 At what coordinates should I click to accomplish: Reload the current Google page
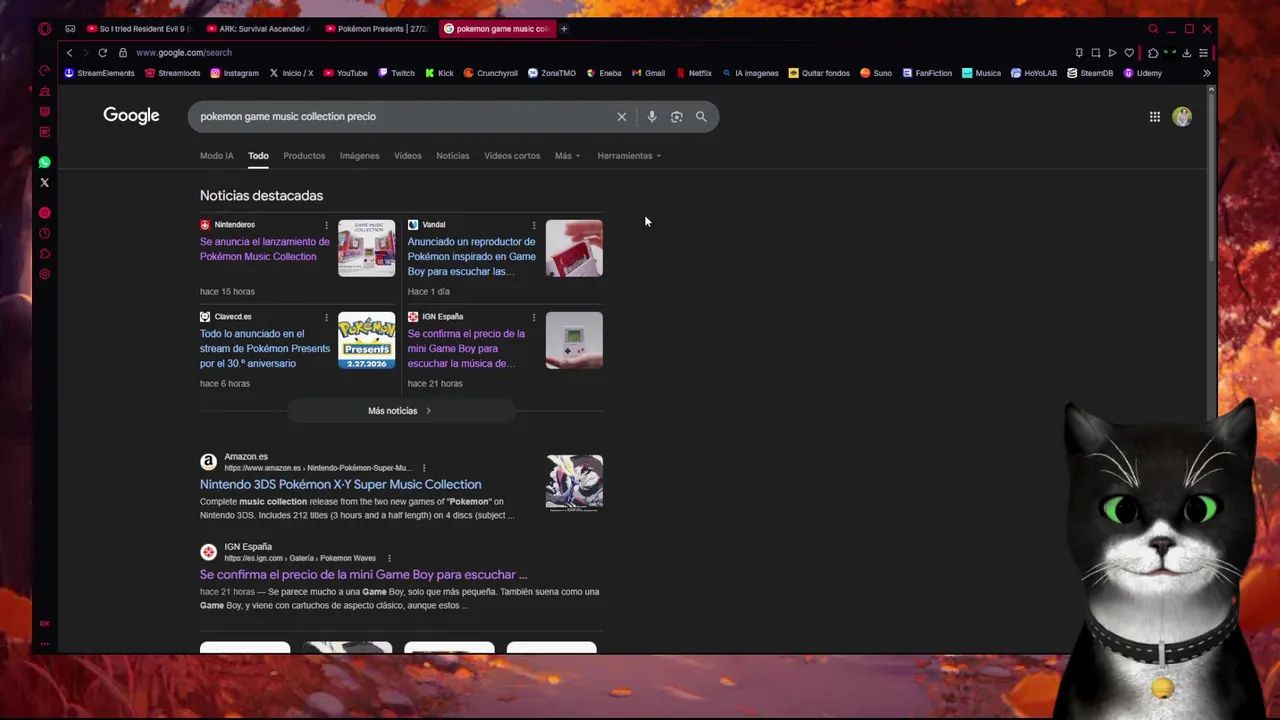pos(102,53)
